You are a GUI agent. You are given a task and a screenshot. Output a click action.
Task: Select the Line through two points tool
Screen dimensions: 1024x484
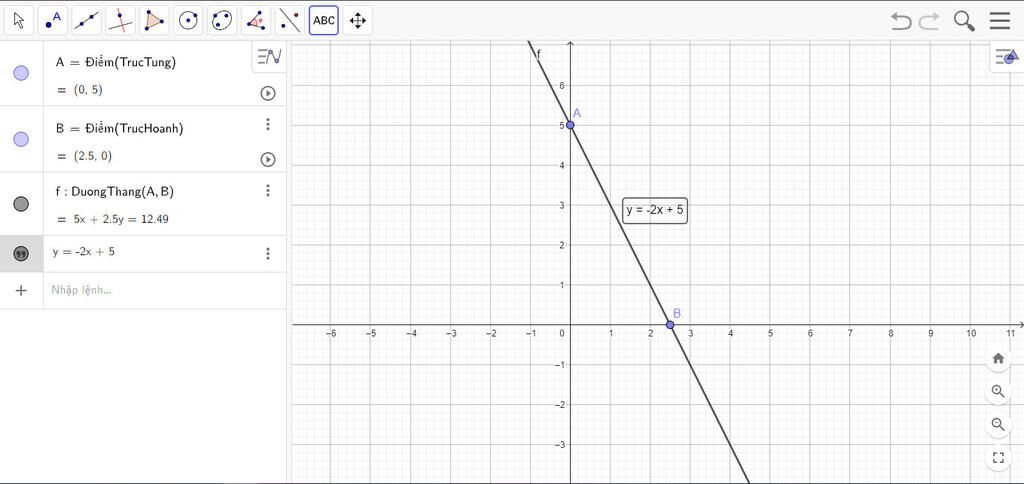pyautogui.click(x=87, y=21)
